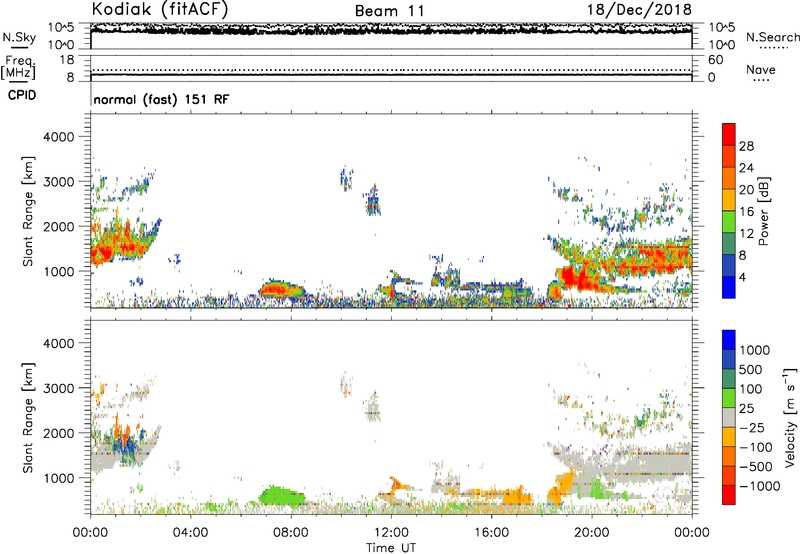Viewport: 800px width, 554px height.
Task: Select the "Beam 11" heading
Action: pyautogui.click(x=389, y=11)
